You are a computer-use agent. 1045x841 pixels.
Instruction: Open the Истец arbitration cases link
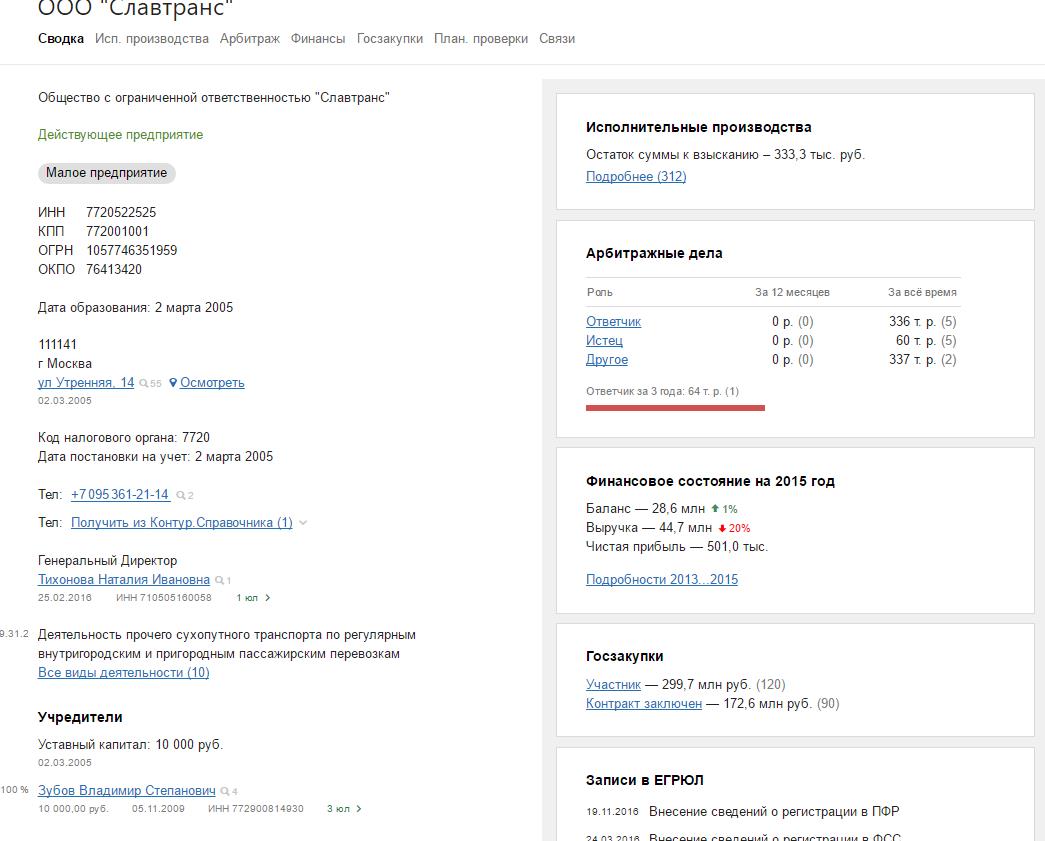(x=604, y=341)
